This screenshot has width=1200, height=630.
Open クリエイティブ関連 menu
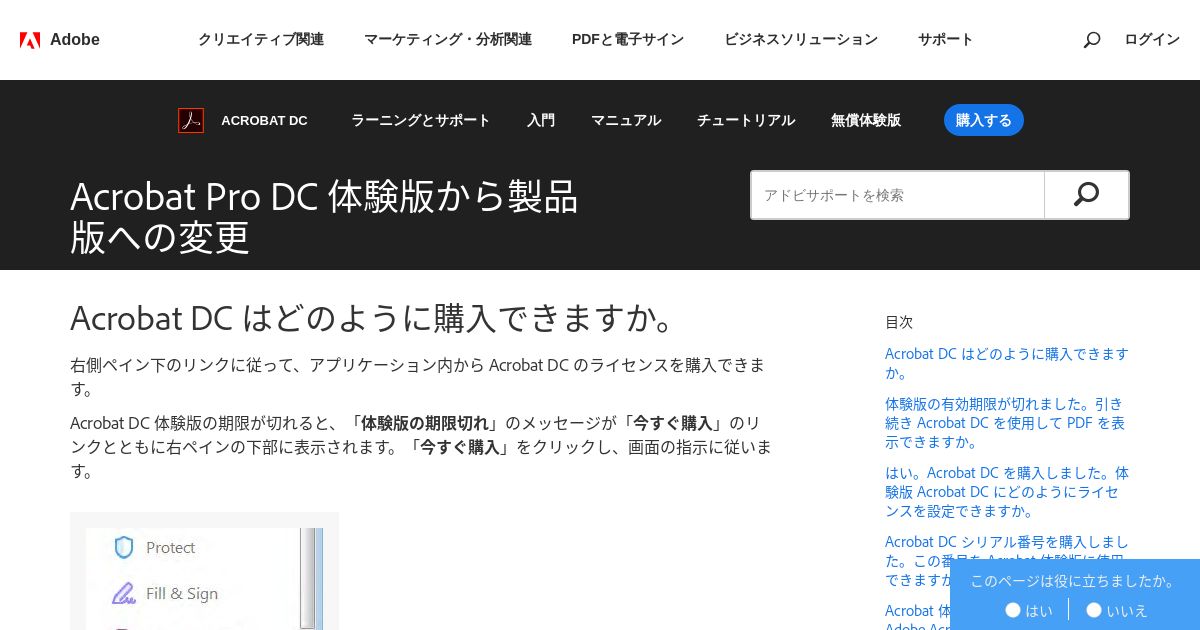click(261, 40)
